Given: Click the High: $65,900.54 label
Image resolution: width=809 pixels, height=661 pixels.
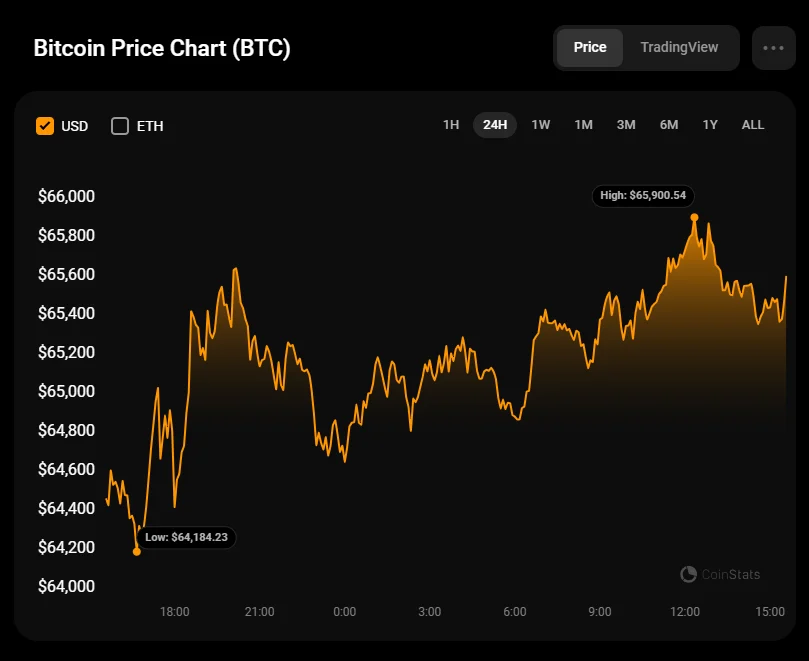Looking at the screenshot, I should (x=646, y=196).
